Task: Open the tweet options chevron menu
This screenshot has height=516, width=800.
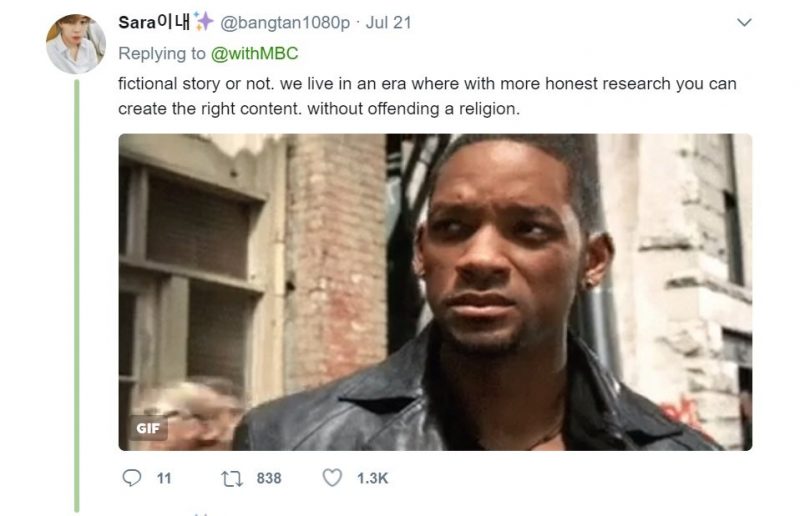Action: click(744, 22)
